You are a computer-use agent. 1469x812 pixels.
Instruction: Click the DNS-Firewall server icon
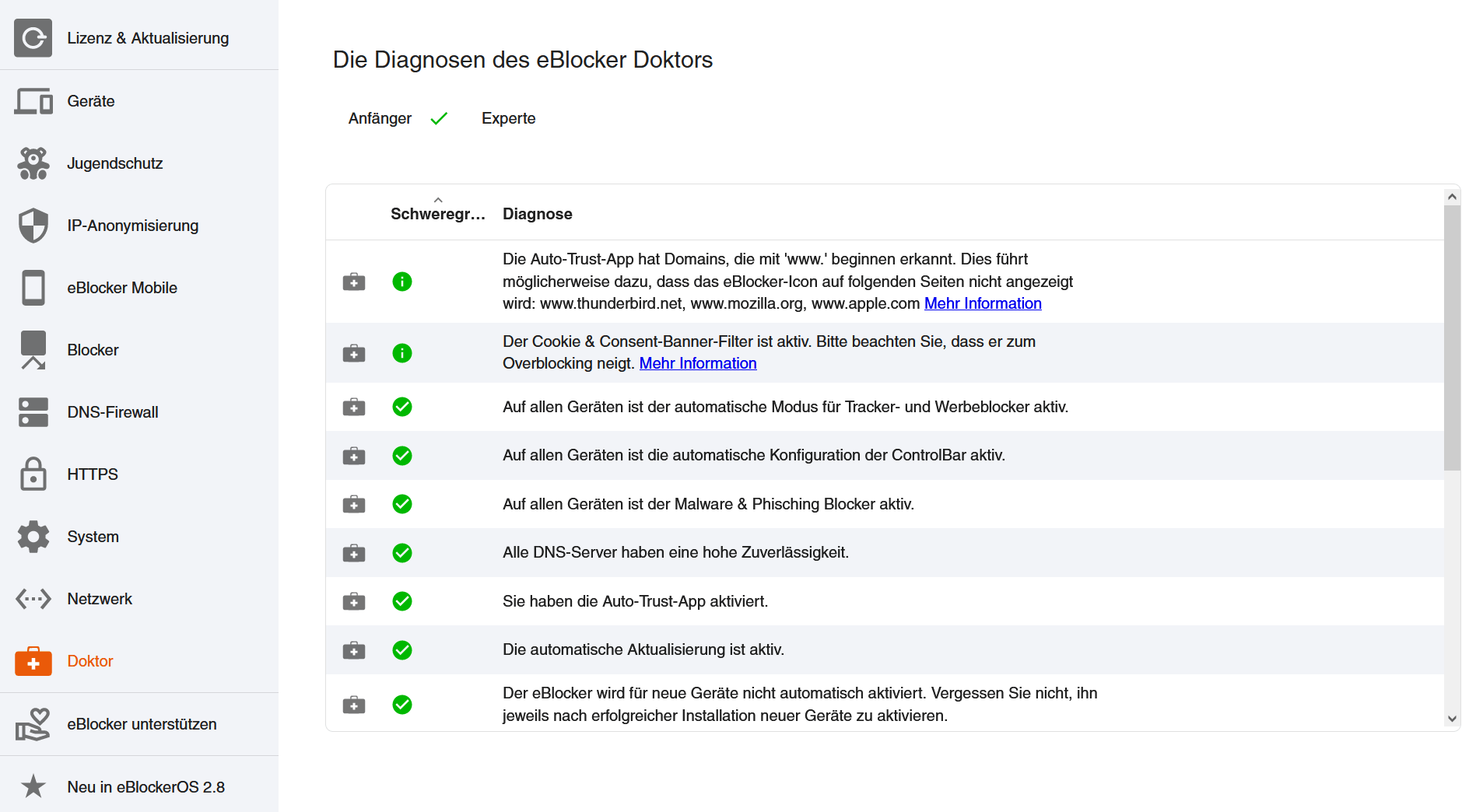33,412
